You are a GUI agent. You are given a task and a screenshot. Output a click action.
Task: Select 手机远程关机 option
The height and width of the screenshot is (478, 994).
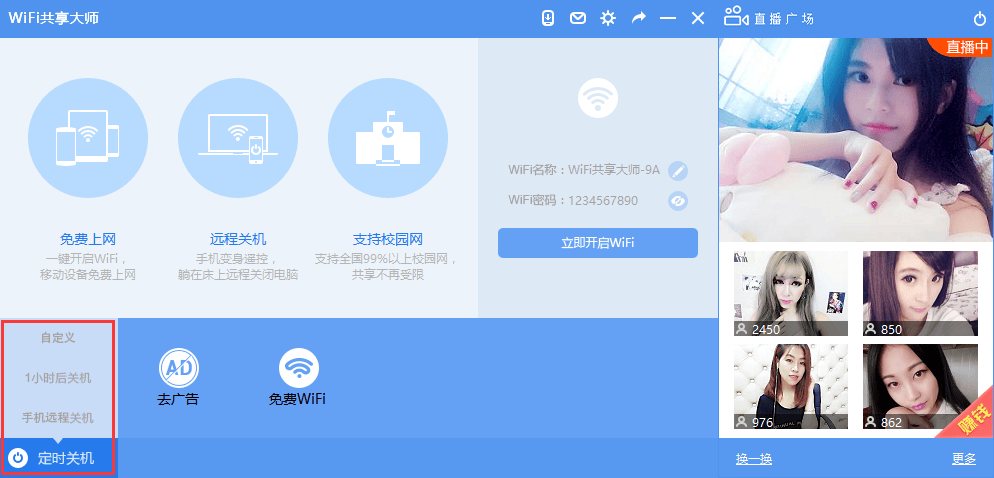(x=58, y=418)
